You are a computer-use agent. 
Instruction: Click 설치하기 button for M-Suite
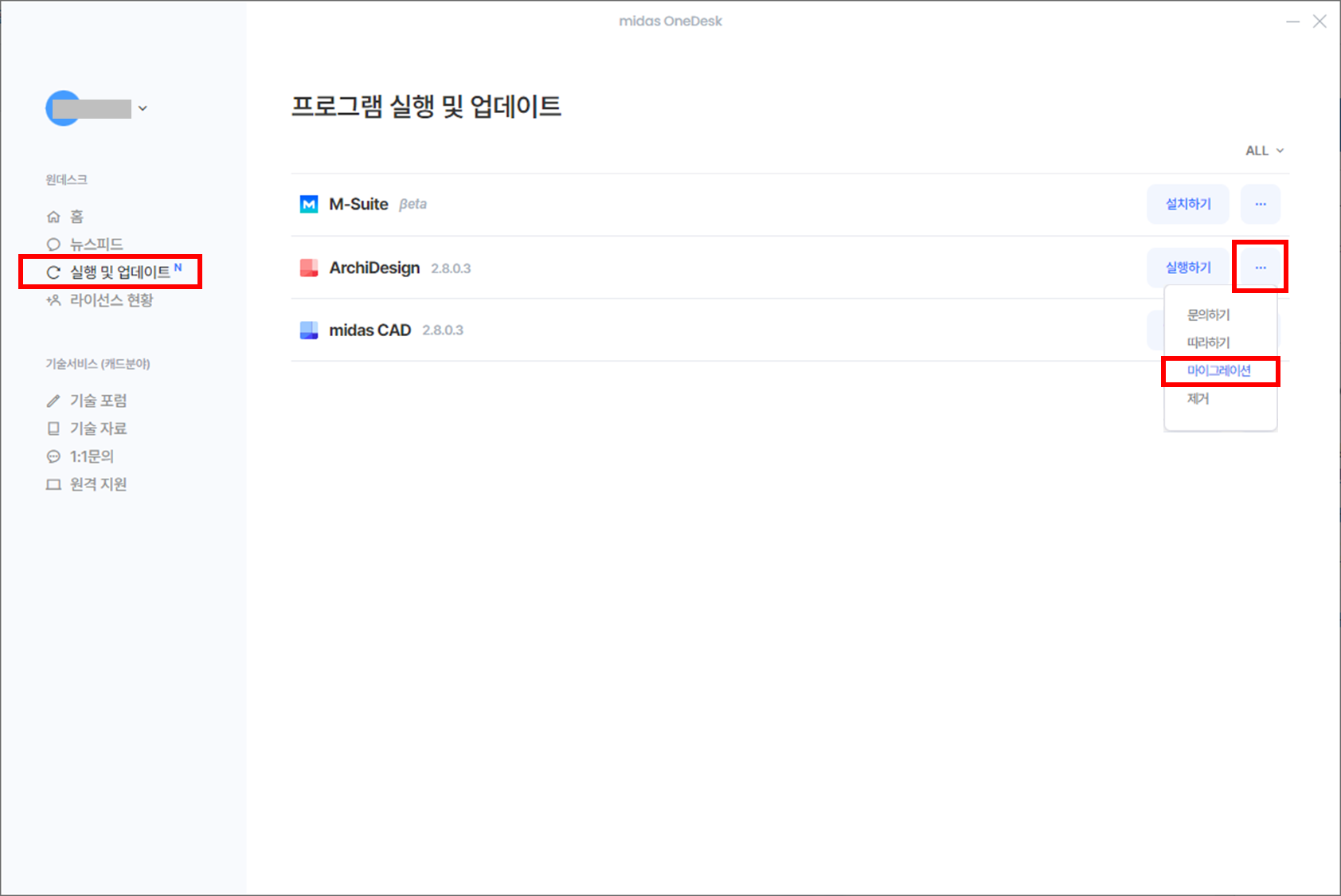click(1188, 205)
